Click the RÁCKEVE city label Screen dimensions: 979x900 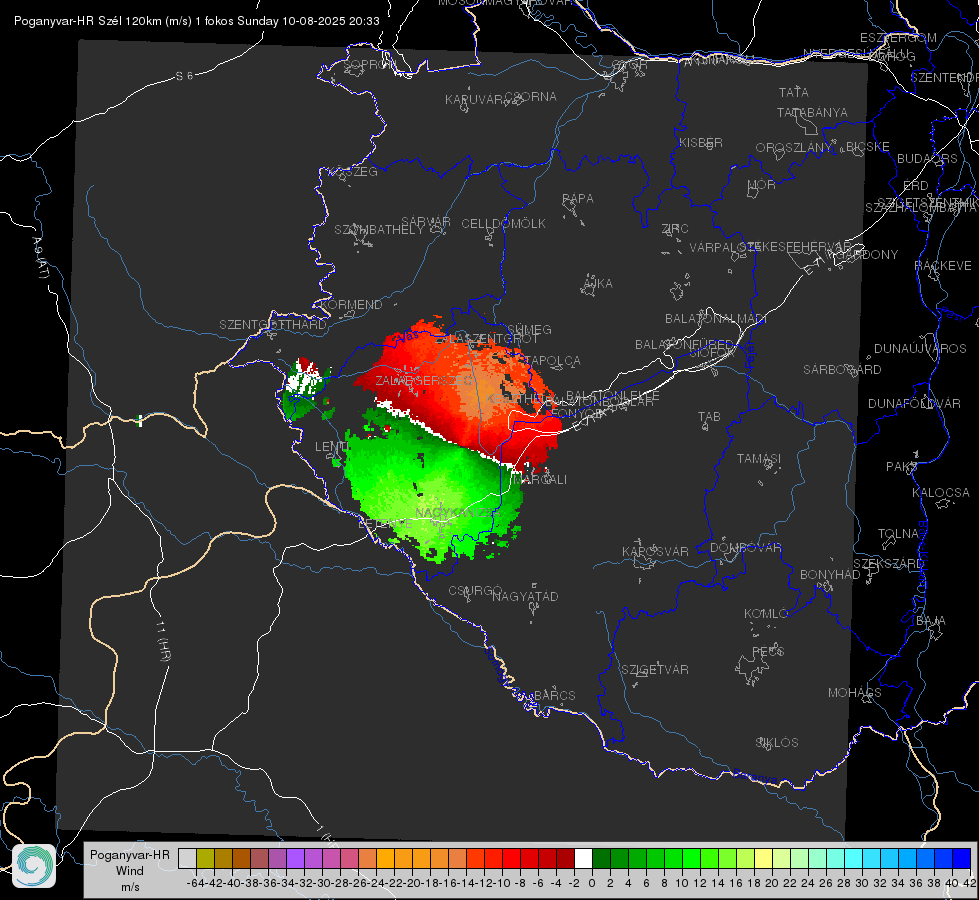943,266
